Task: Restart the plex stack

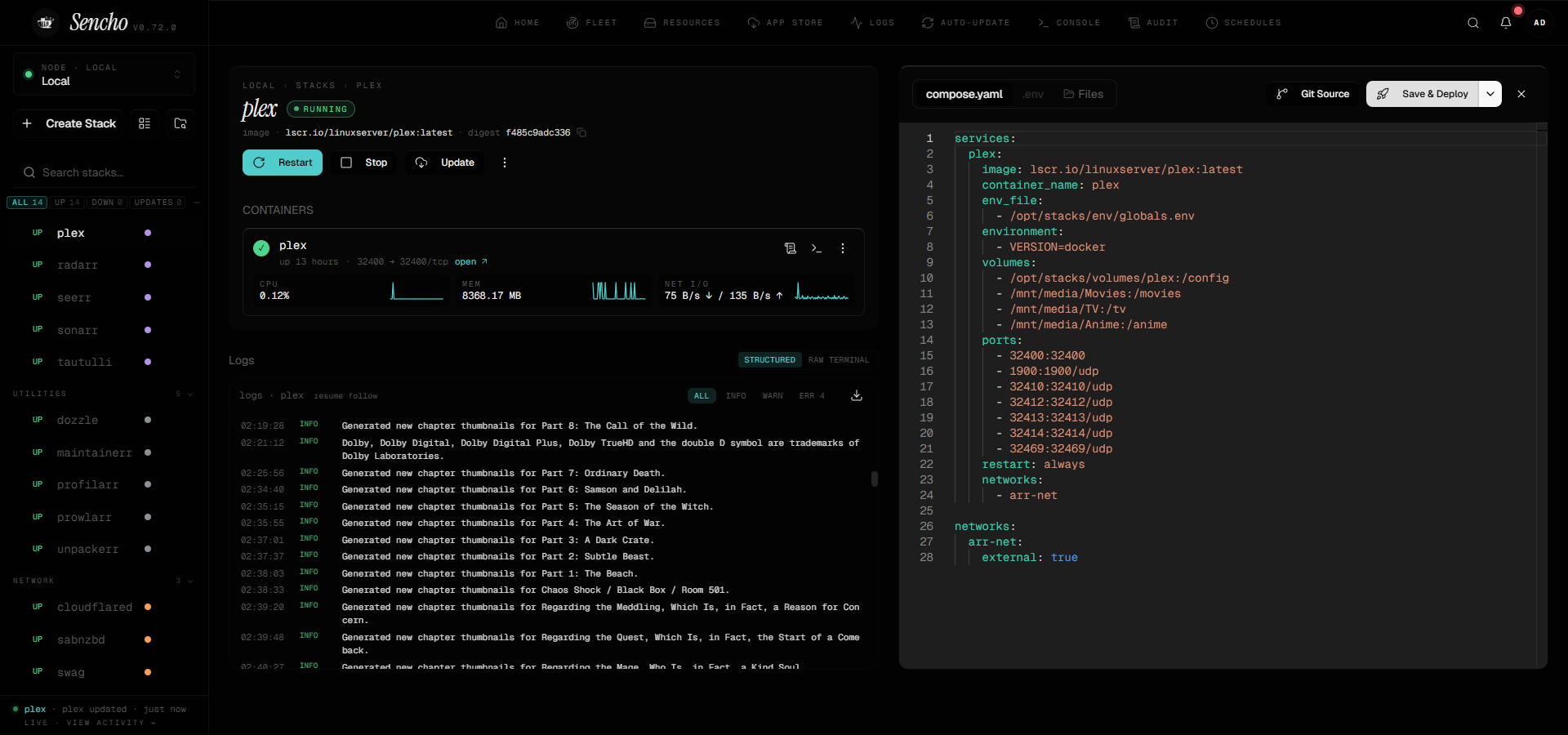Action: coord(283,163)
